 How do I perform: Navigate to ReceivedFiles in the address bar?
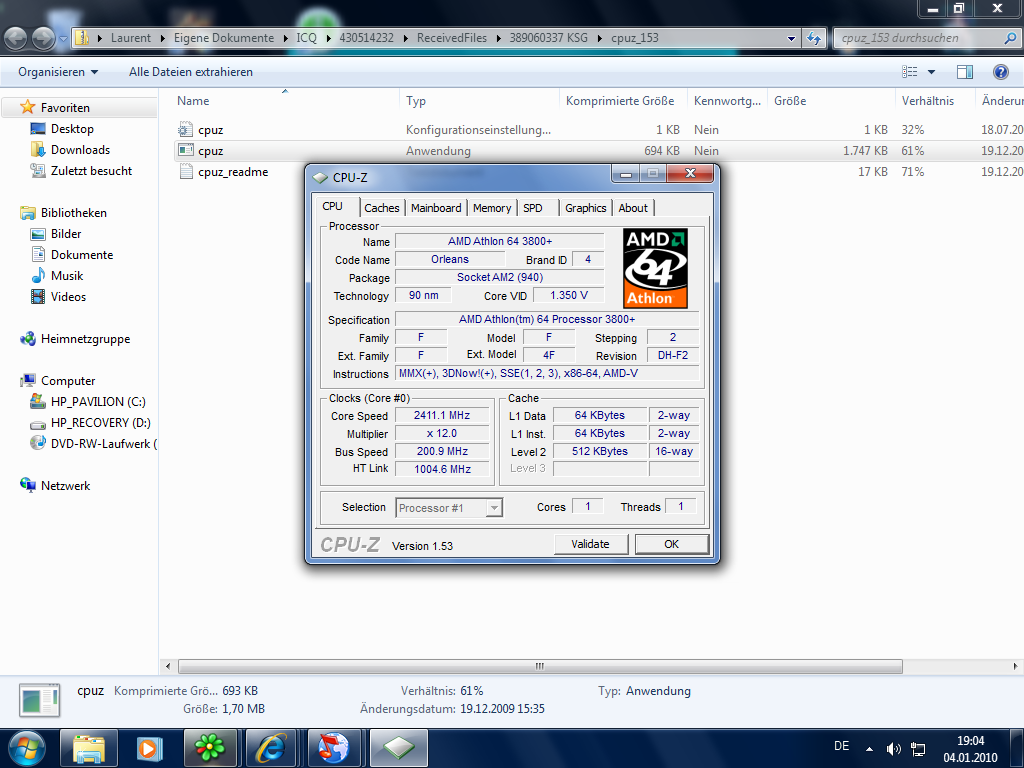click(x=452, y=38)
